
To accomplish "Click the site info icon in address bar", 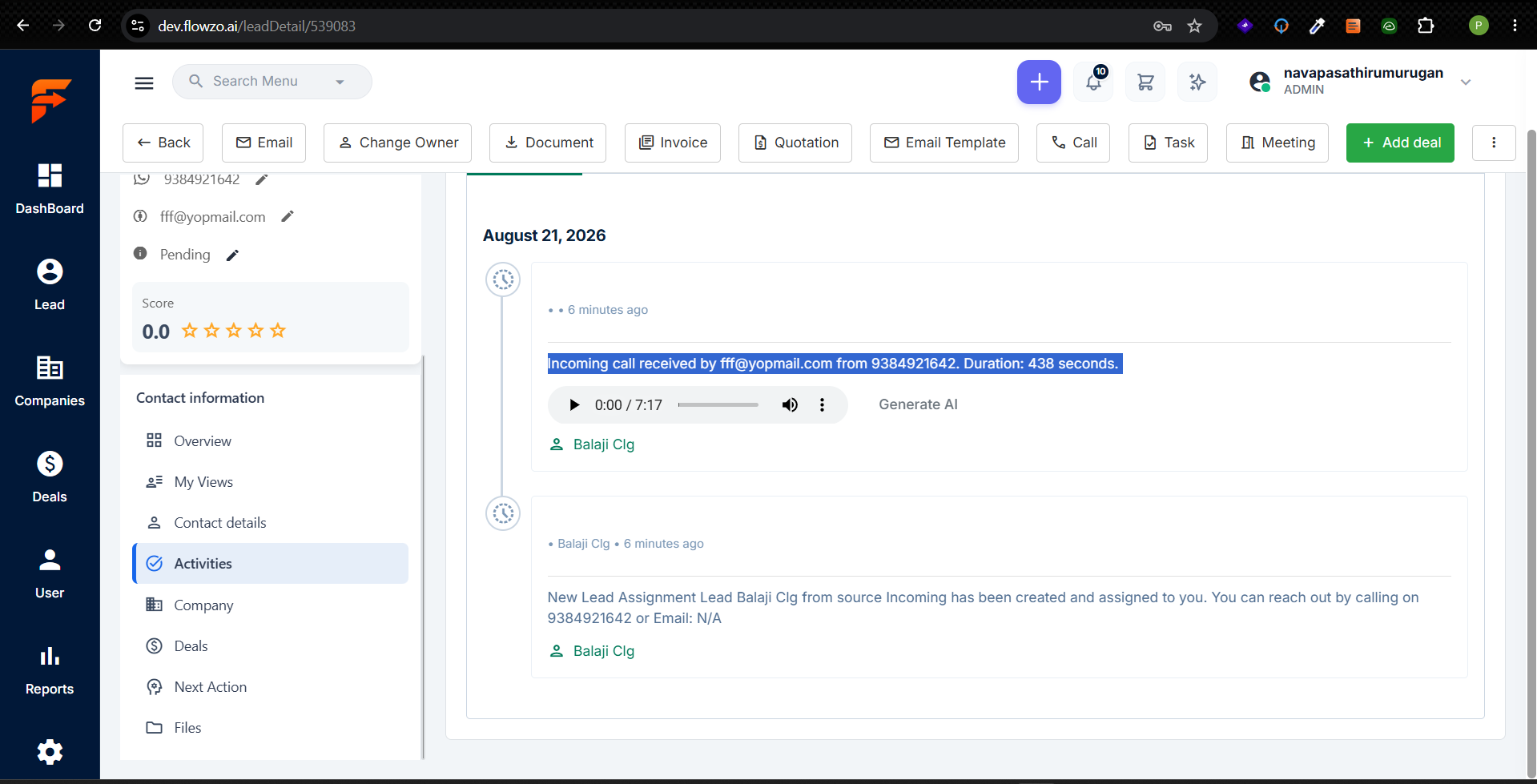I will pyautogui.click(x=138, y=26).
